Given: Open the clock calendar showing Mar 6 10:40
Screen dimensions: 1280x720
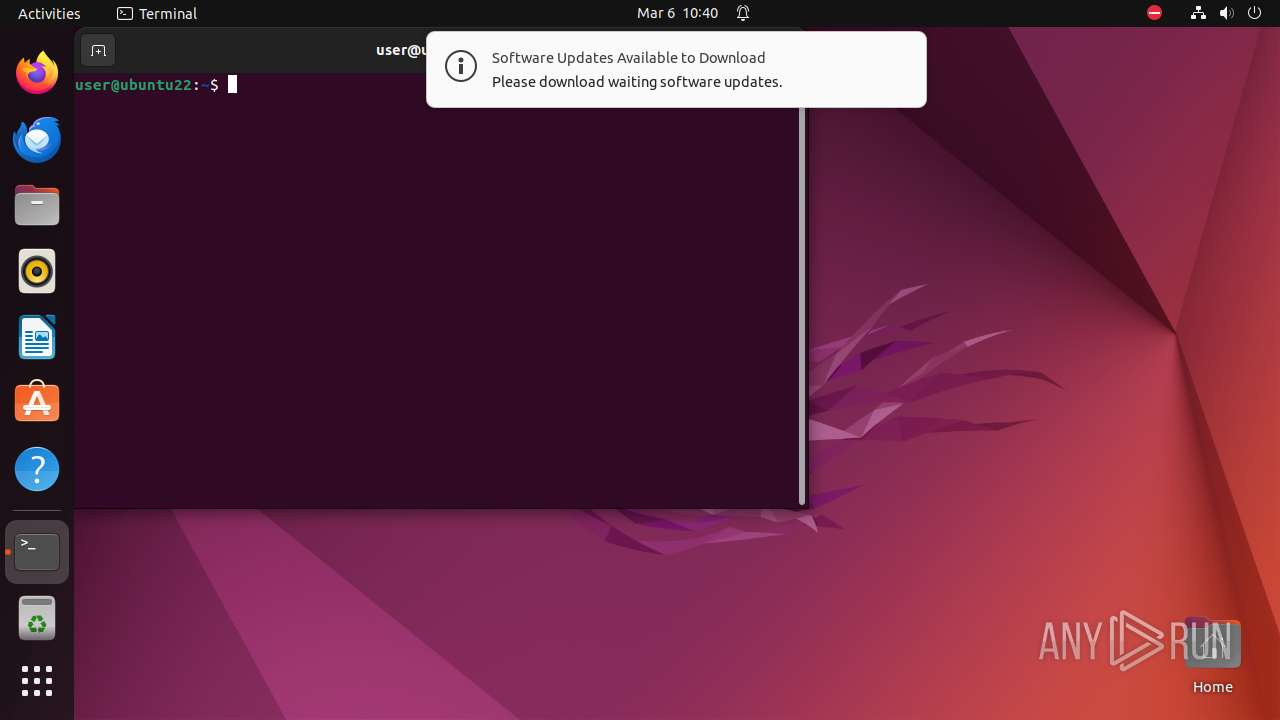Looking at the screenshot, I should tap(677, 13).
